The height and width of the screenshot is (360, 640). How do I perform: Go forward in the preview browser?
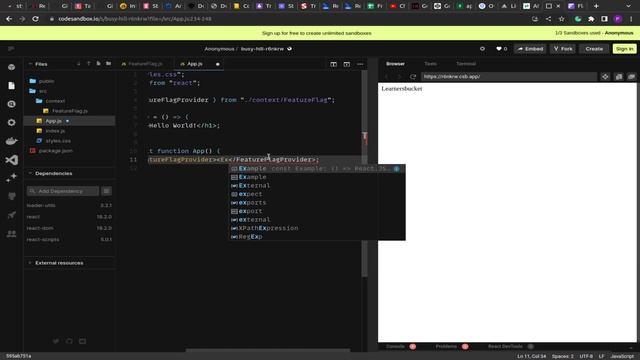coord(400,76)
